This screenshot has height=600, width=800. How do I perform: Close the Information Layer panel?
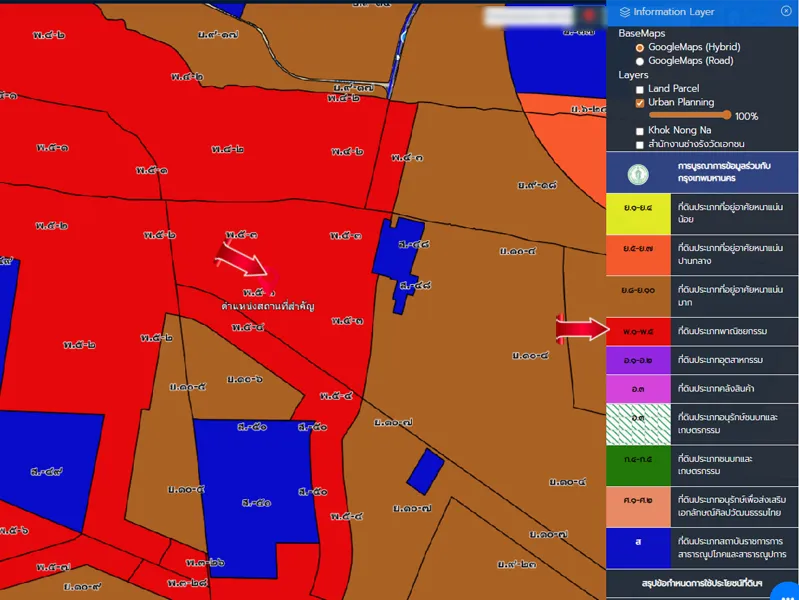[x=786, y=11]
